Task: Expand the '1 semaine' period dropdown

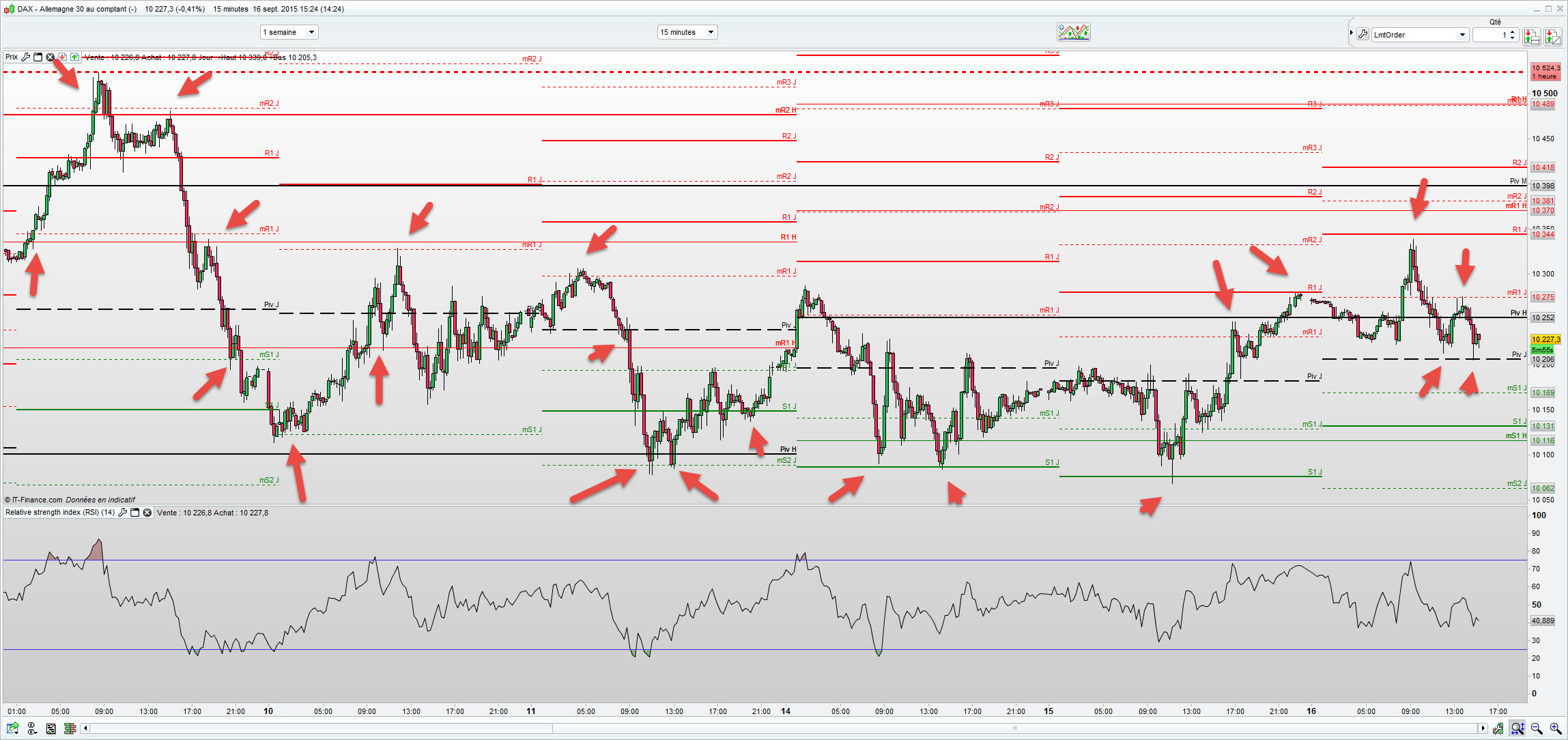Action: [x=311, y=32]
